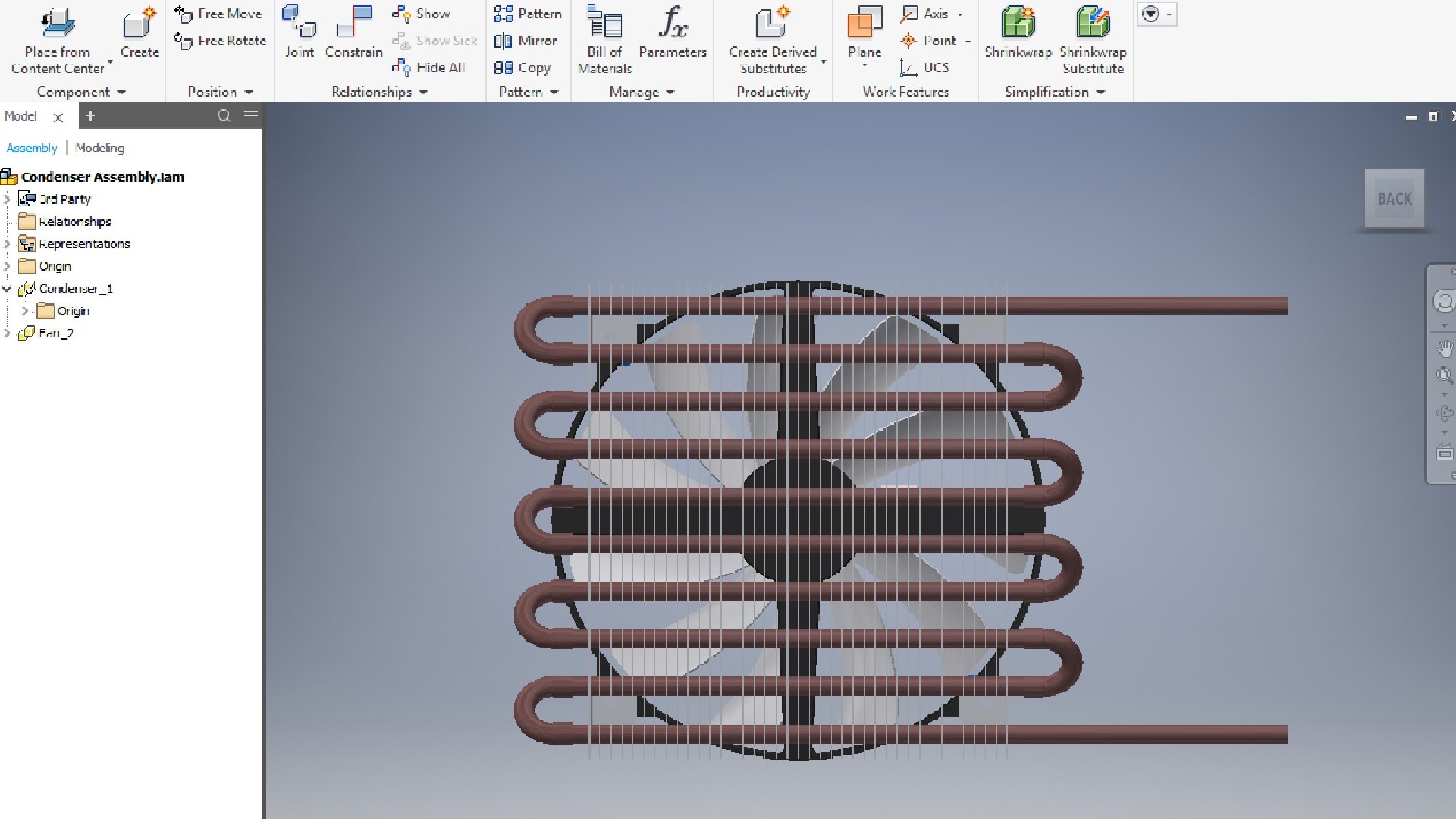
Task: Select the Free Move tool
Action: click(x=218, y=14)
